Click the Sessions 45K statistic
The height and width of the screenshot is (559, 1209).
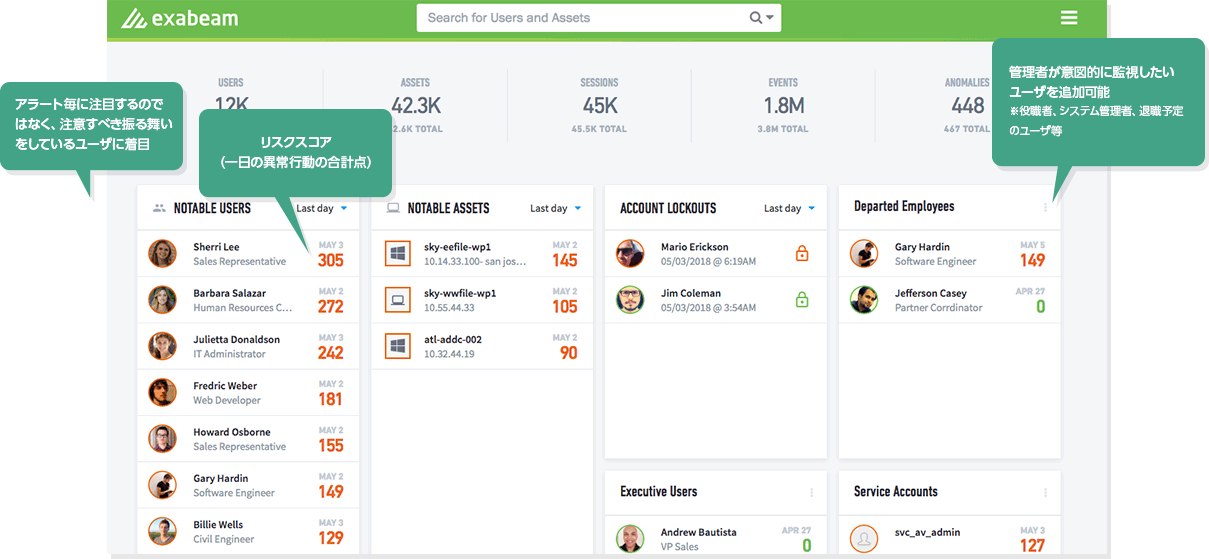(599, 105)
